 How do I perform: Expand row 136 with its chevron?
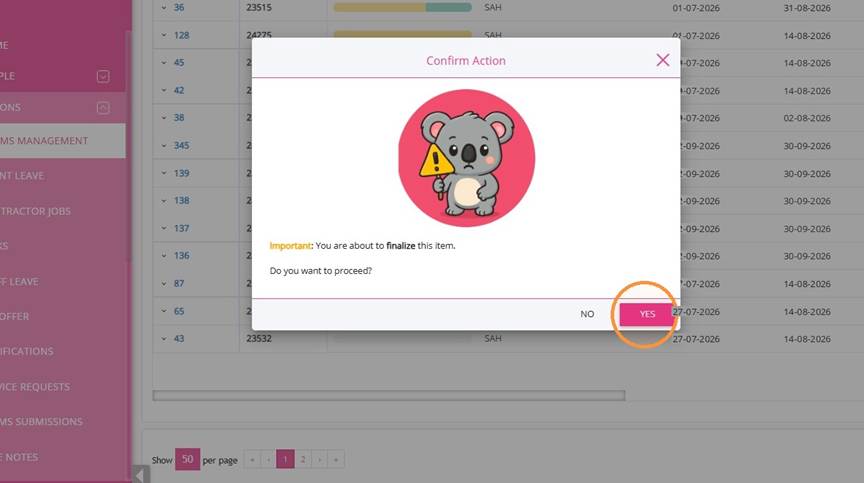pyautogui.click(x=164, y=256)
